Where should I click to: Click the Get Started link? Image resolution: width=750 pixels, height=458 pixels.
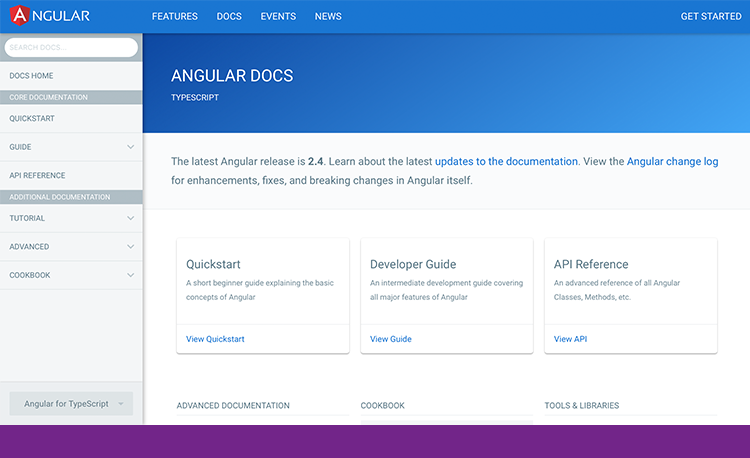pos(711,16)
